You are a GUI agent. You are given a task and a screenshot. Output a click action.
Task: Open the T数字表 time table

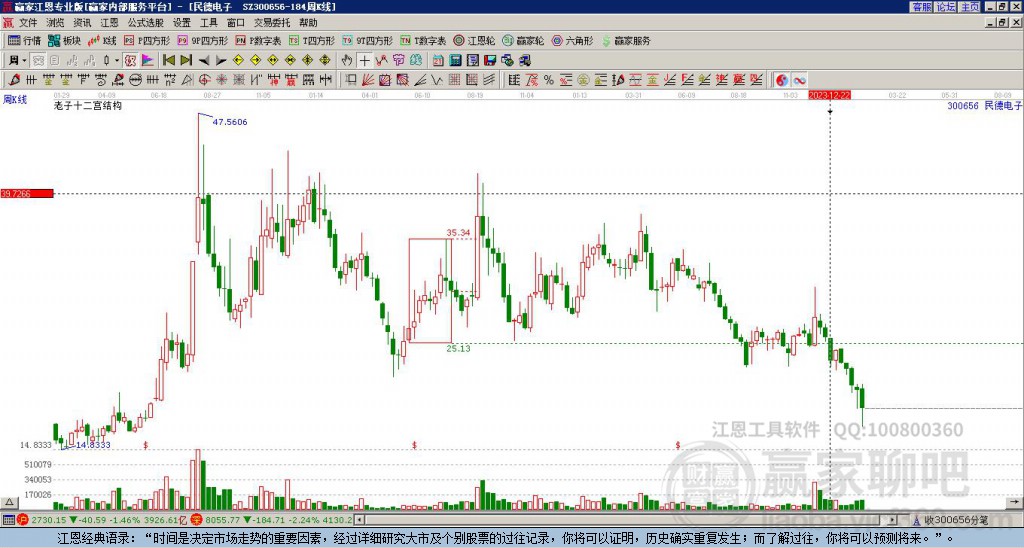423,40
